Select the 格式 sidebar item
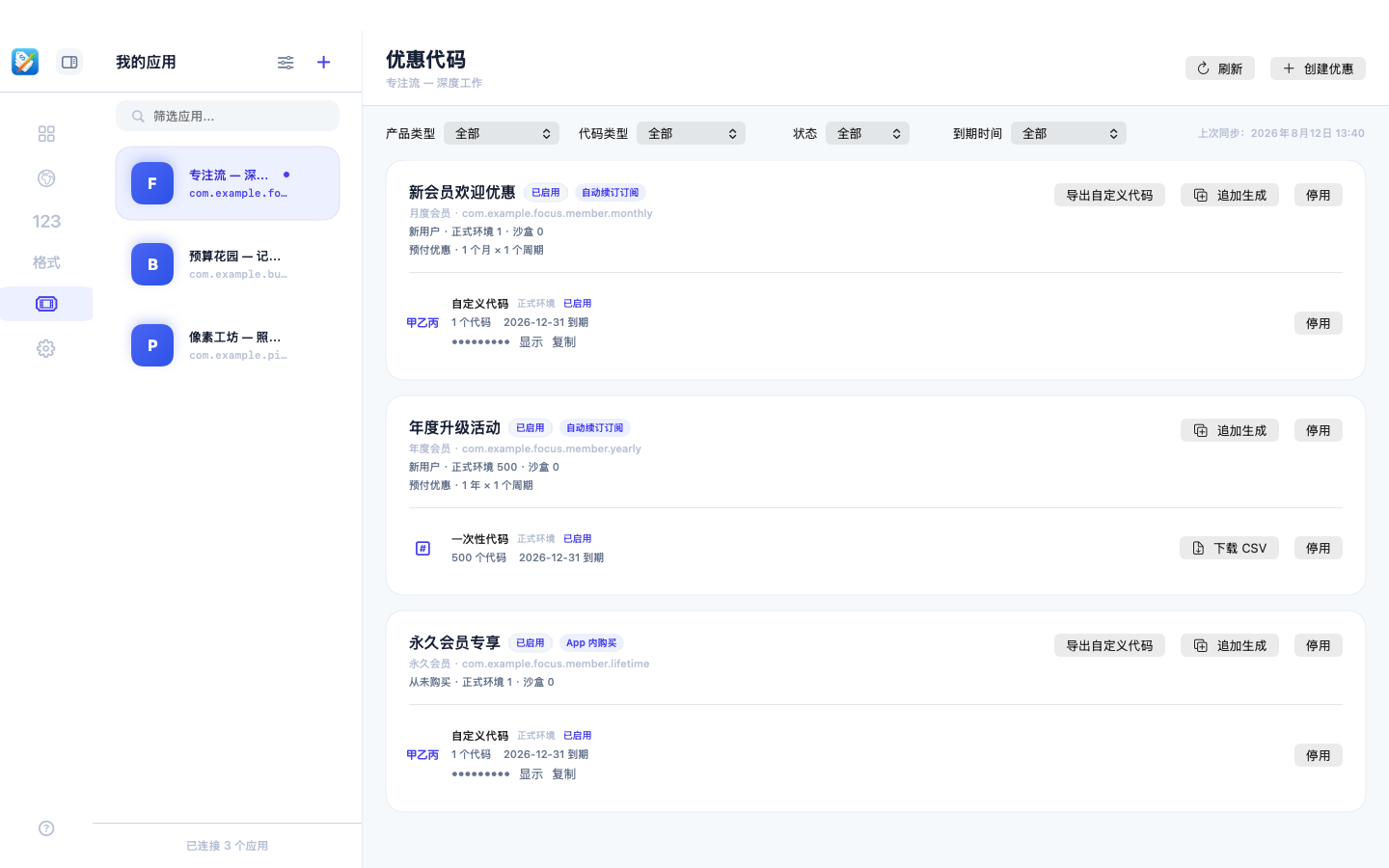Viewport: 1389px width, 868px height. coord(46,262)
